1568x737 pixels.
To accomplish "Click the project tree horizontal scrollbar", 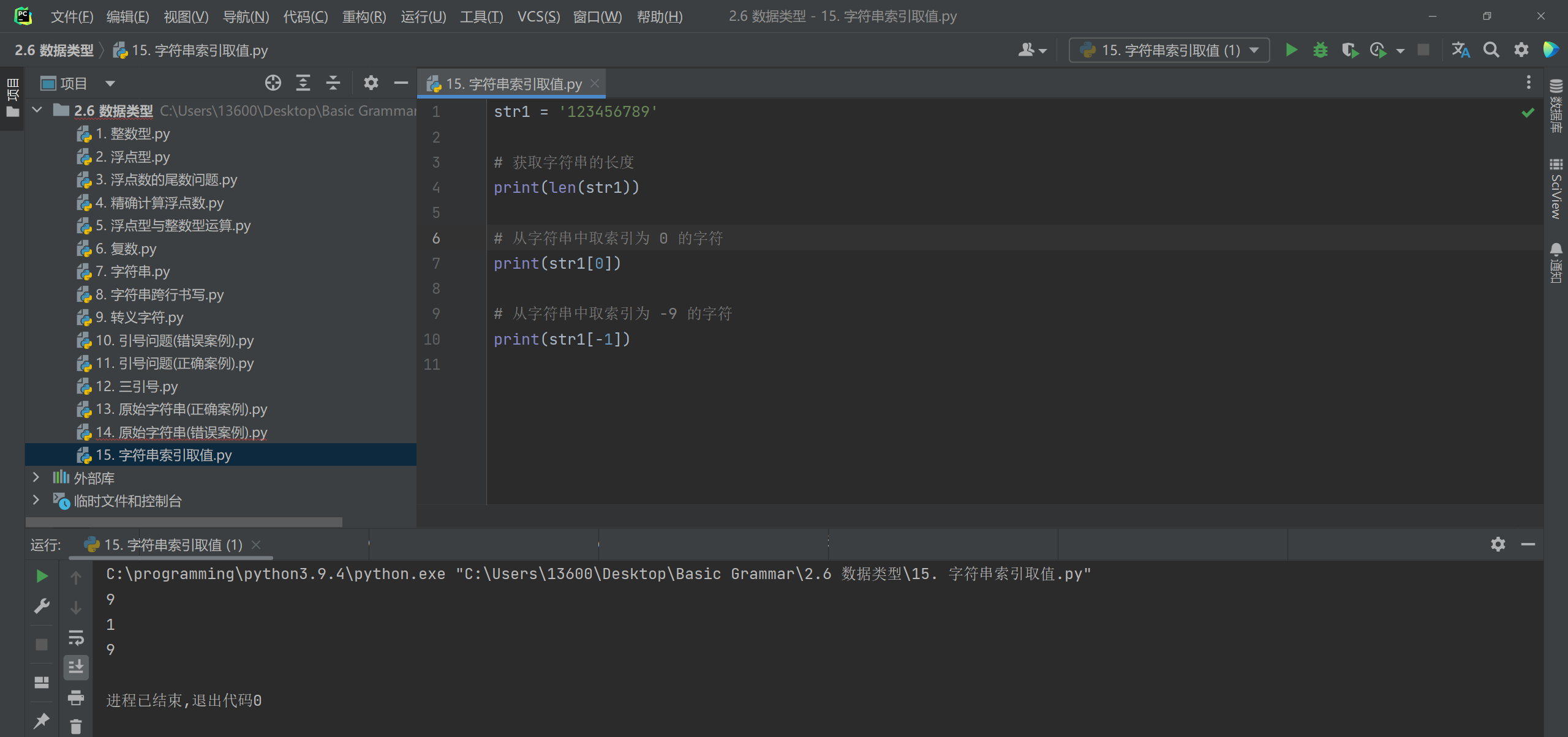I will coord(184,522).
